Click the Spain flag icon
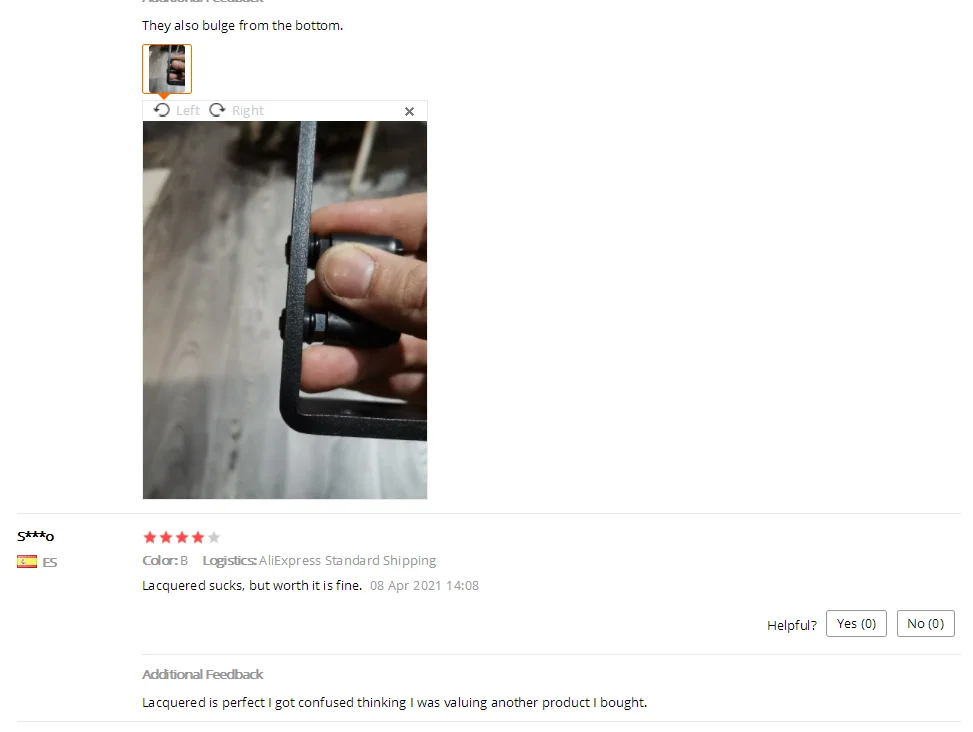973x732 pixels. (x=27, y=562)
